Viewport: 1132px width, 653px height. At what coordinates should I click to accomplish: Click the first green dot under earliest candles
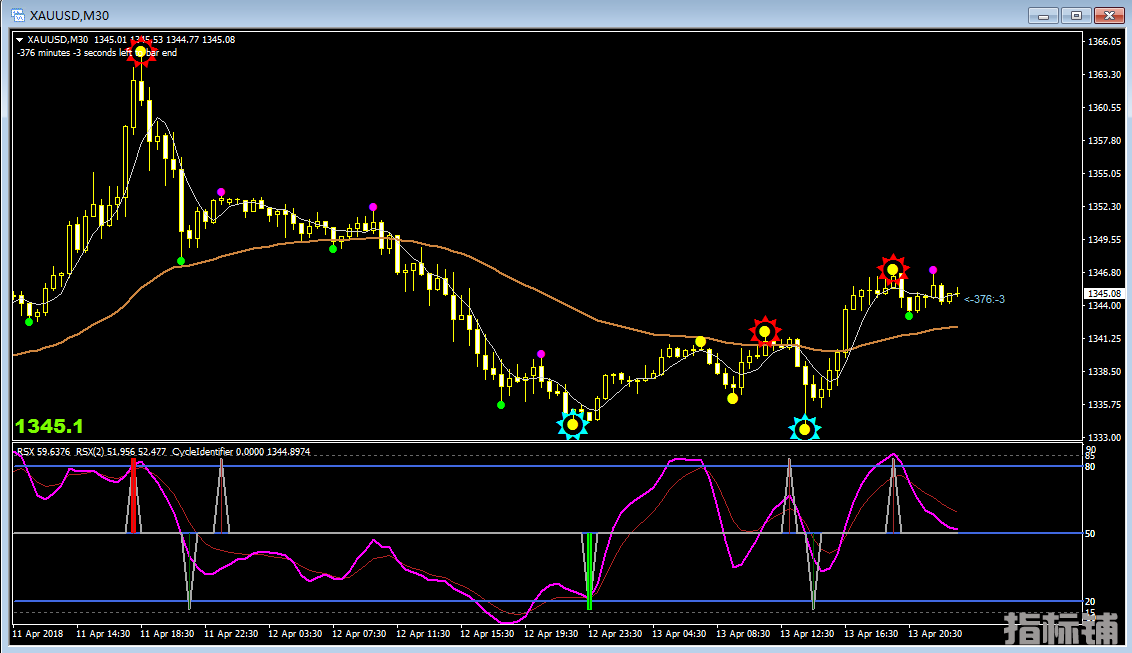coord(29,322)
